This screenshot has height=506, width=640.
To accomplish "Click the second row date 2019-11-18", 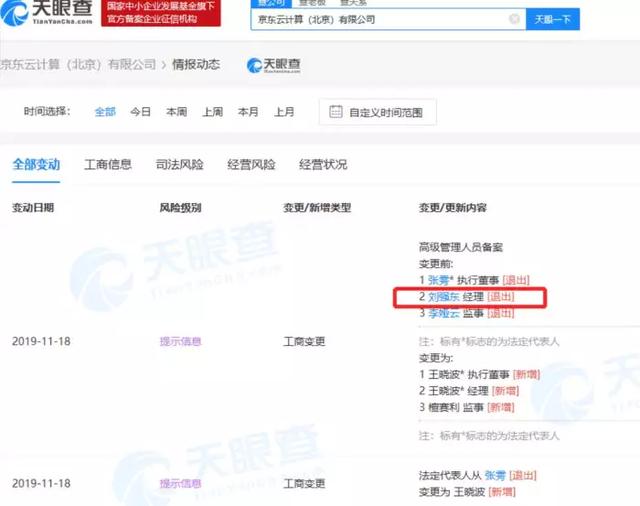I will [41, 484].
